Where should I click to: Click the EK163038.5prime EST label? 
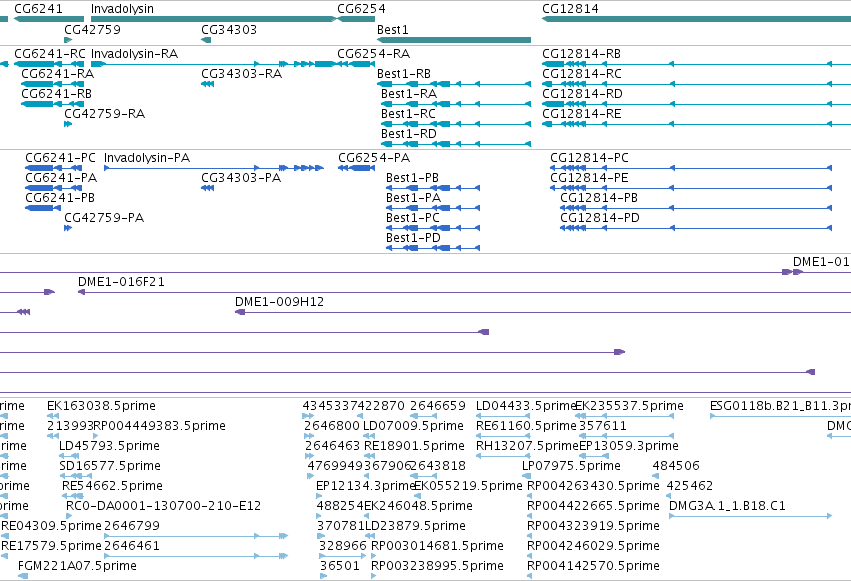101,406
